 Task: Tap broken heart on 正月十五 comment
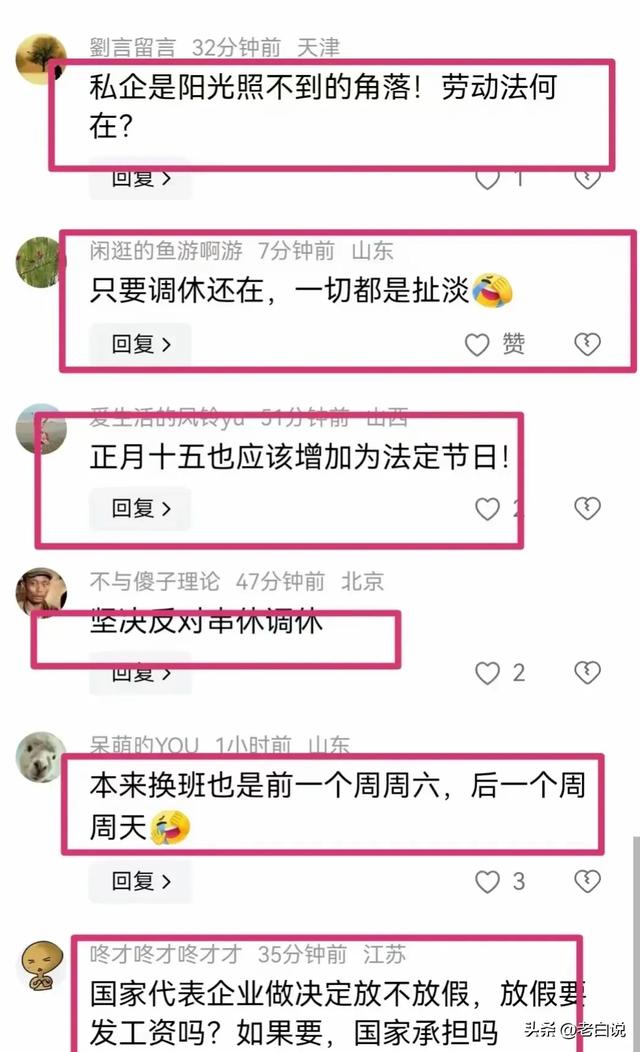tap(587, 509)
